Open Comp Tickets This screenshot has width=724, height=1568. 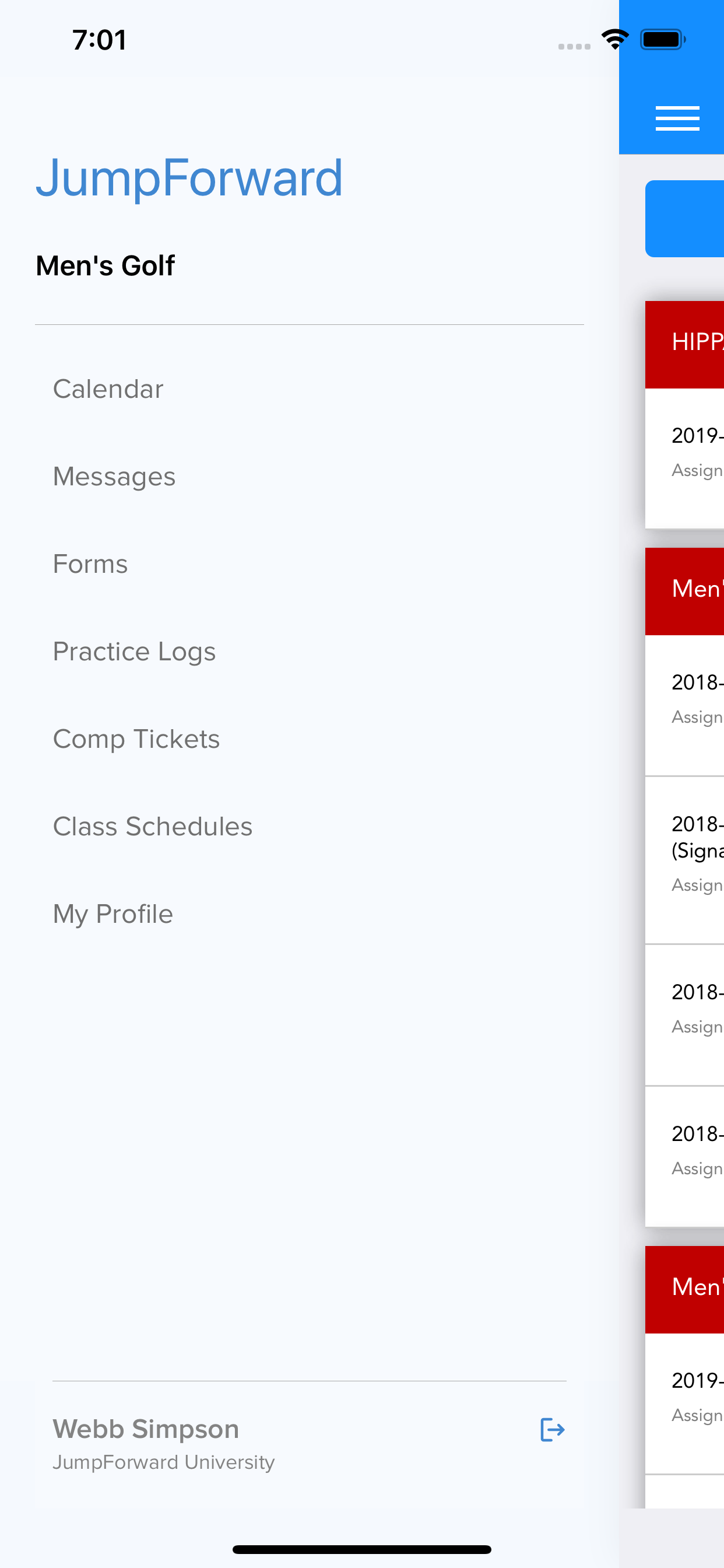(x=136, y=739)
